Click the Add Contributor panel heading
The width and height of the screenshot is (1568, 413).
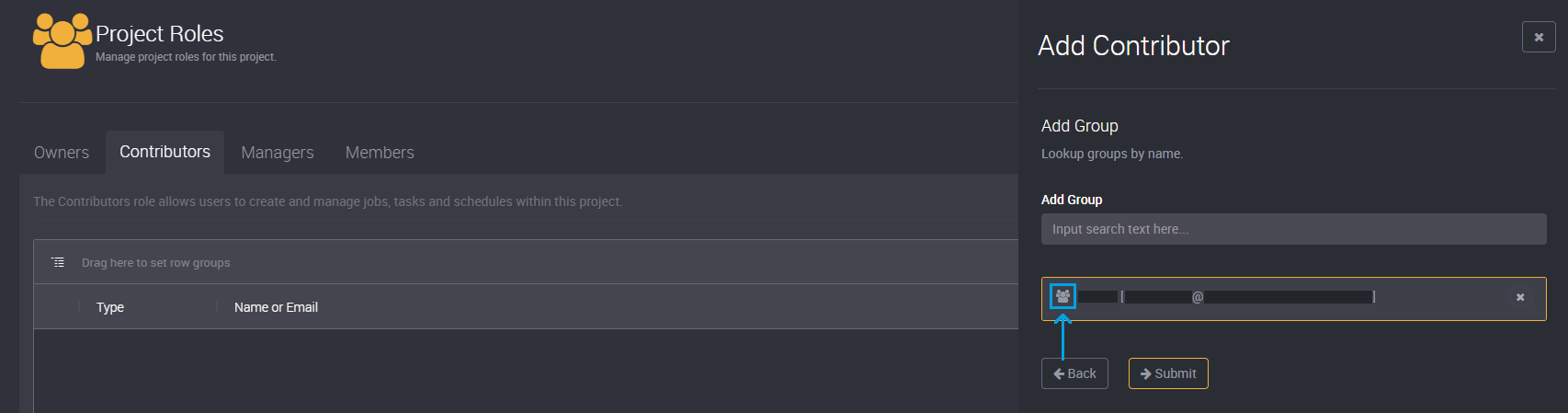[1133, 46]
